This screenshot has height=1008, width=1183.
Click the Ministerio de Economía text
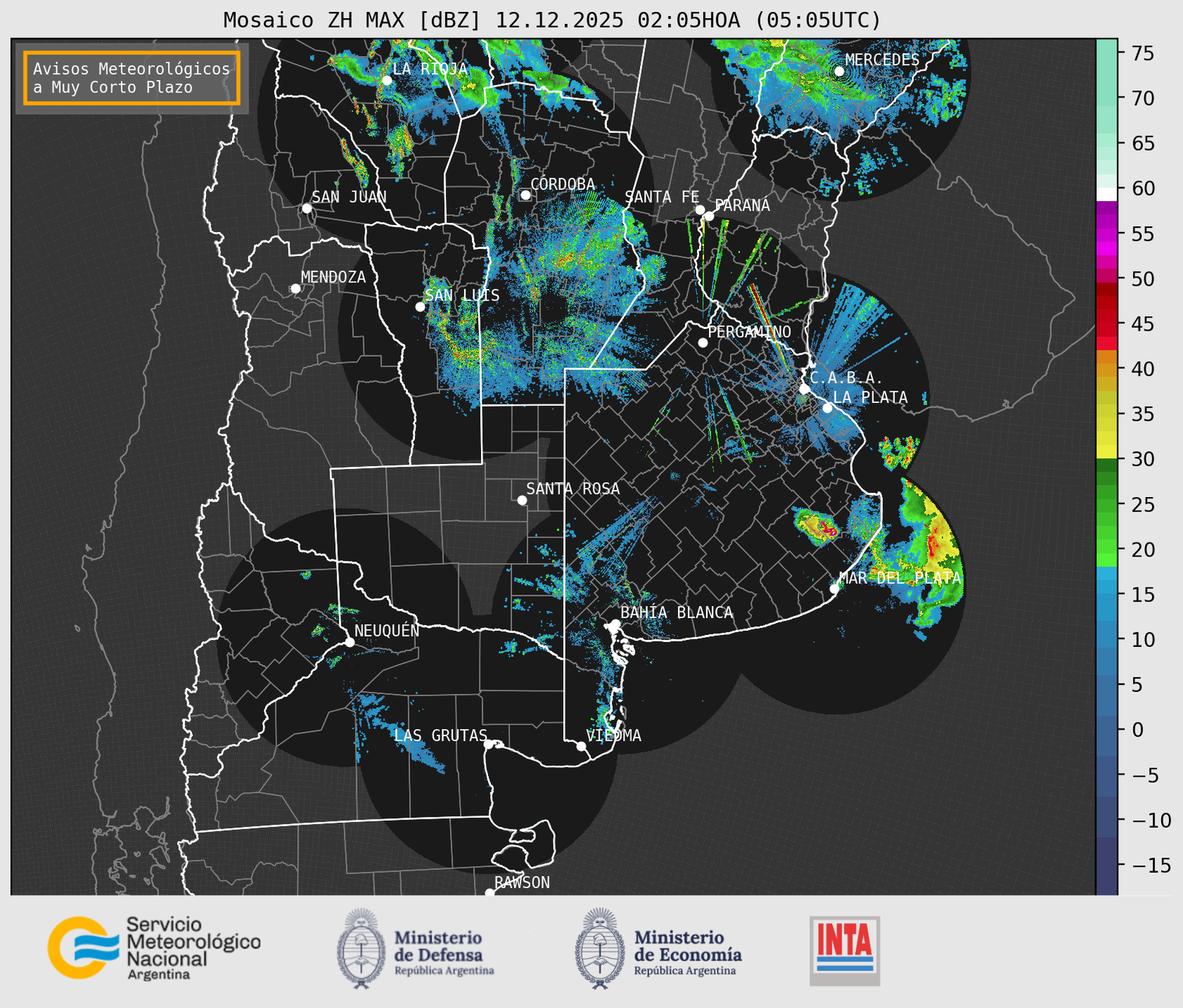(688, 946)
